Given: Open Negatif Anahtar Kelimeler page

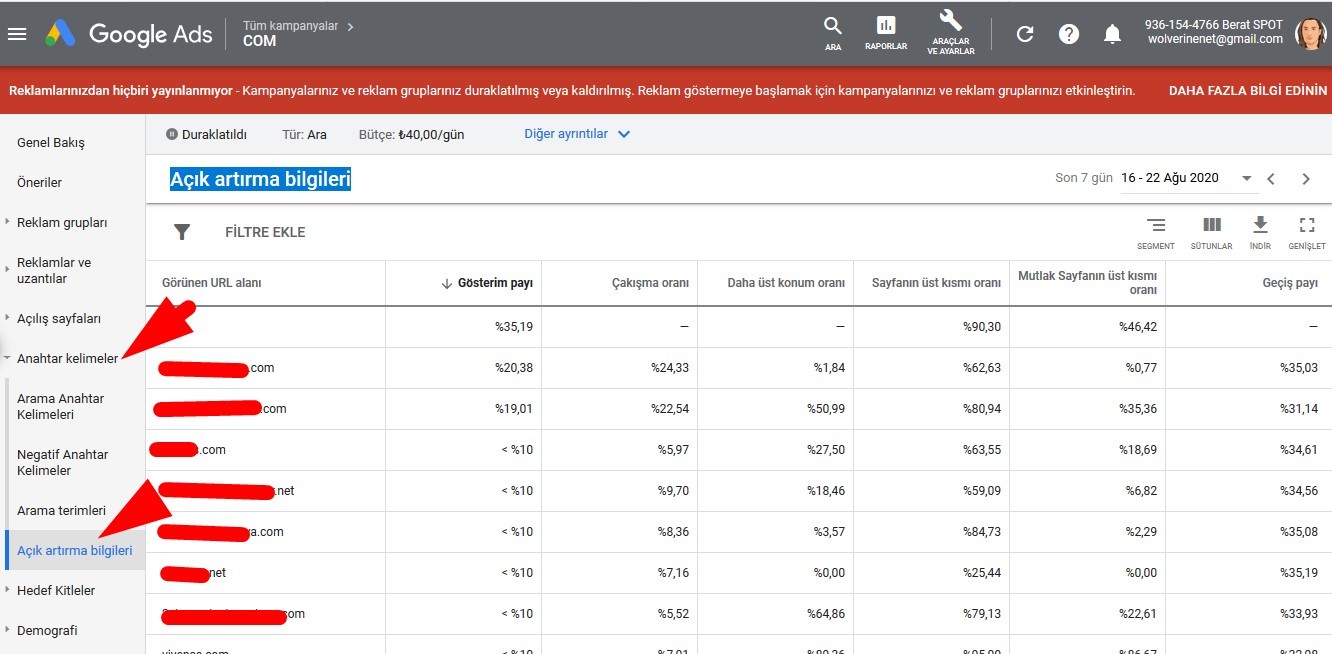Looking at the screenshot, I should click(62, 462).
